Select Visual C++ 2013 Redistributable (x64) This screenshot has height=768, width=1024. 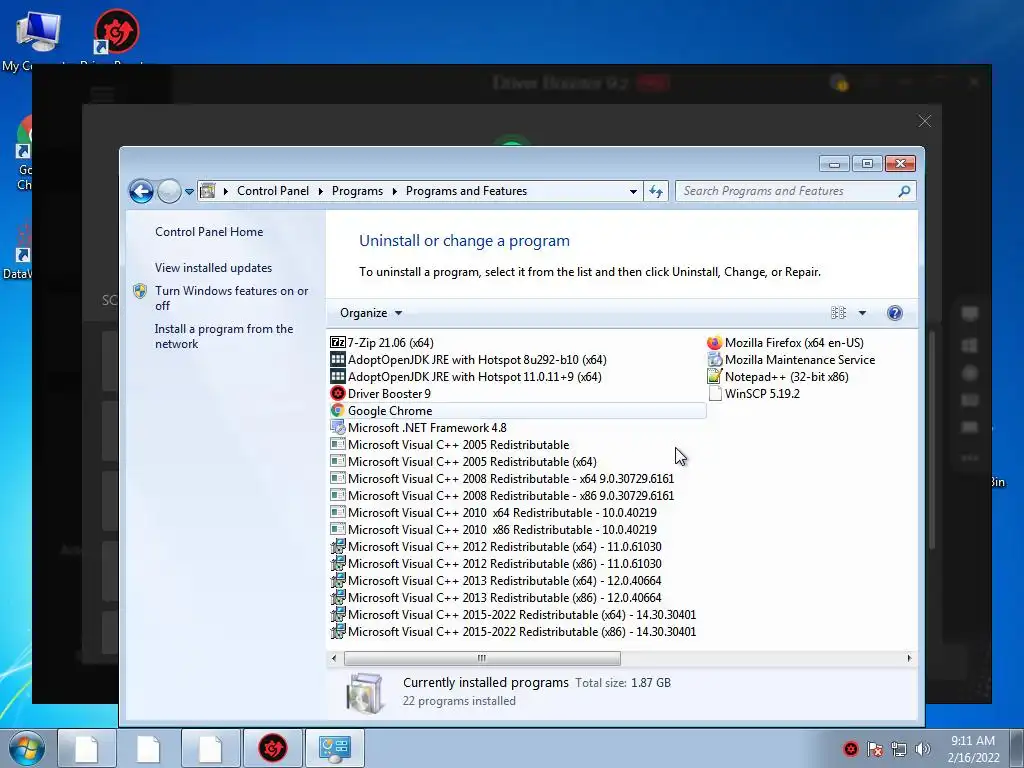pyautogui.click(x=496, y=581)
